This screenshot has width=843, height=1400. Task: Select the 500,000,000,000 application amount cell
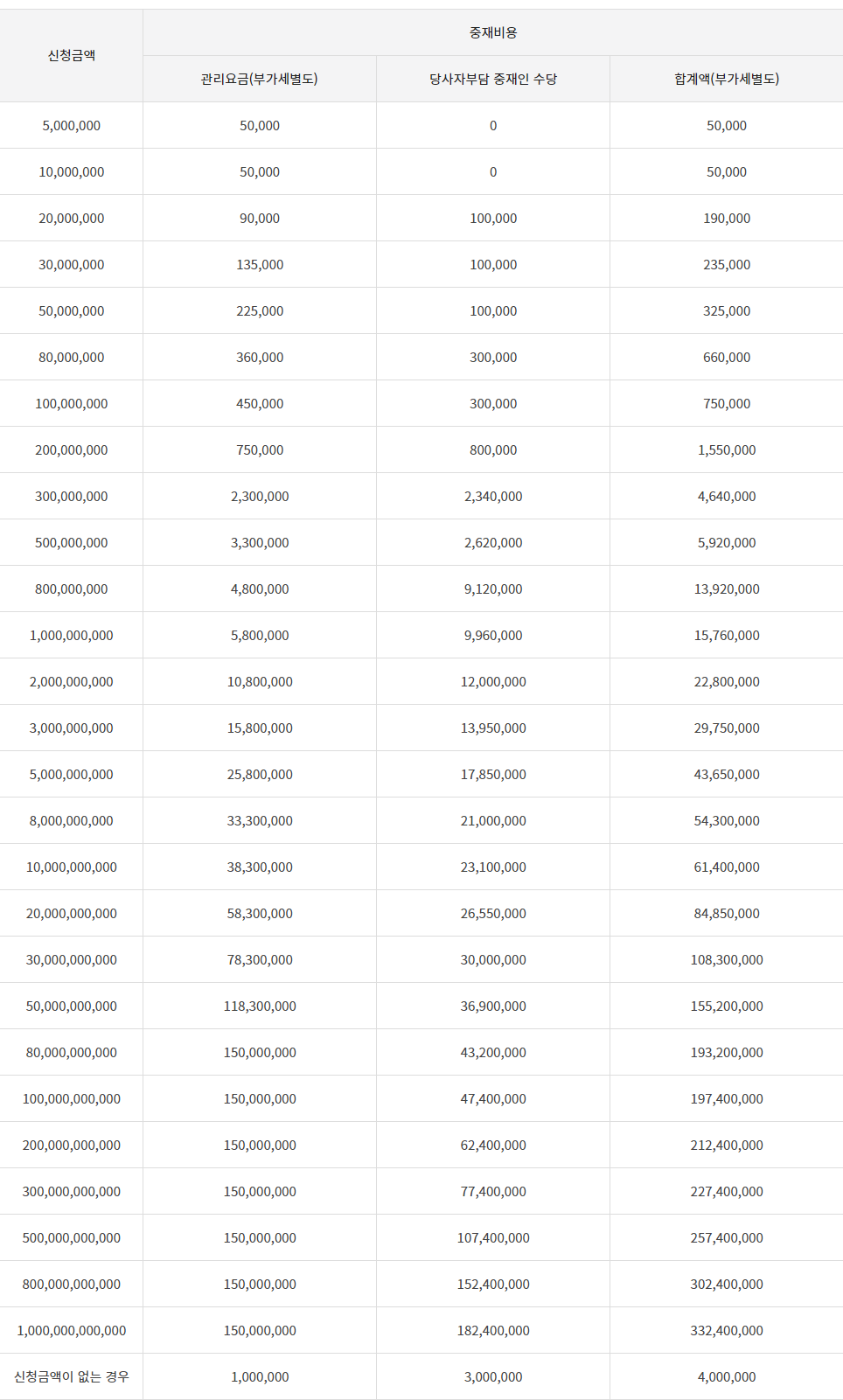pos(72,1237)
